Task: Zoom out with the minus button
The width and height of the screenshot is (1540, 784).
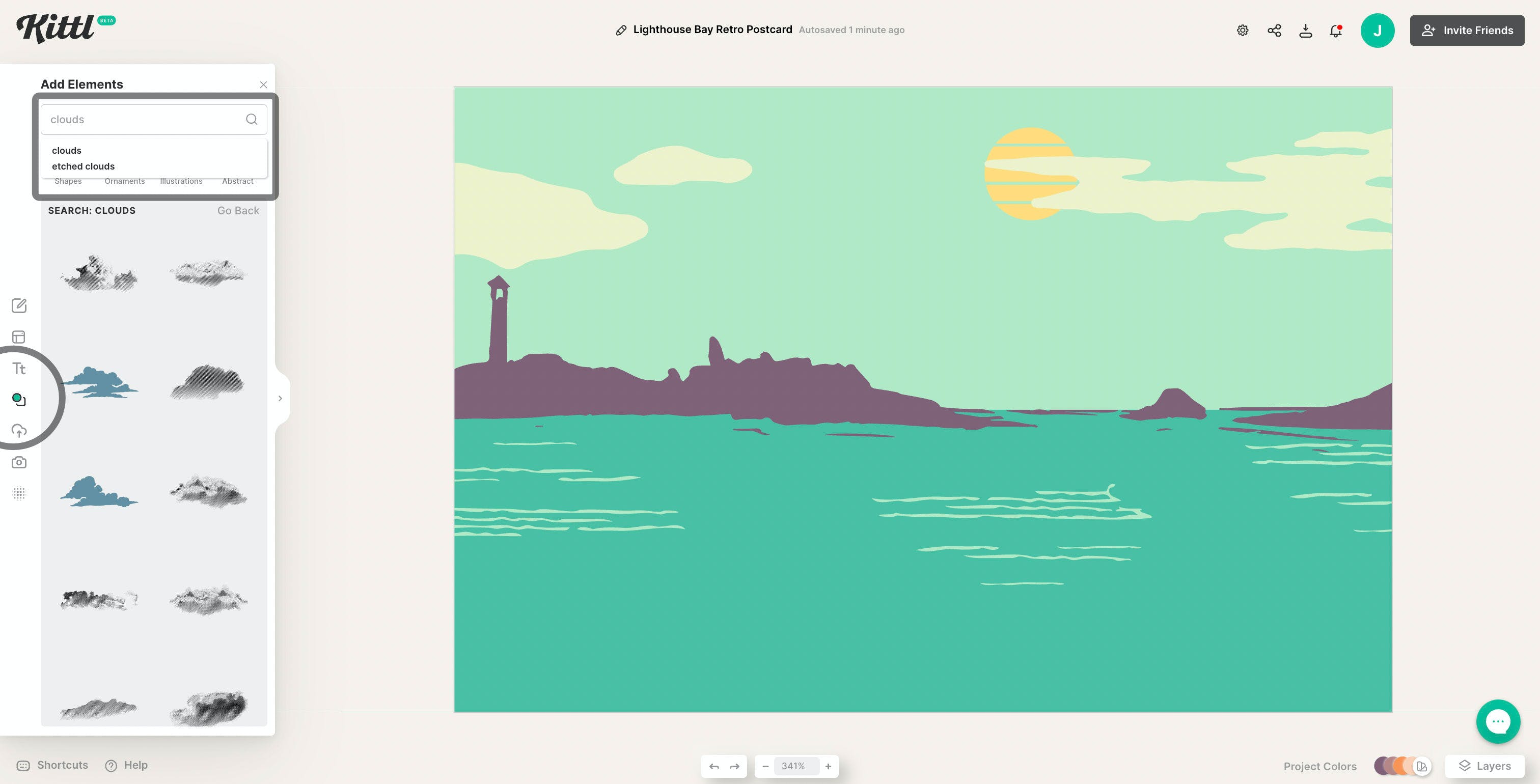Action: 765,766
